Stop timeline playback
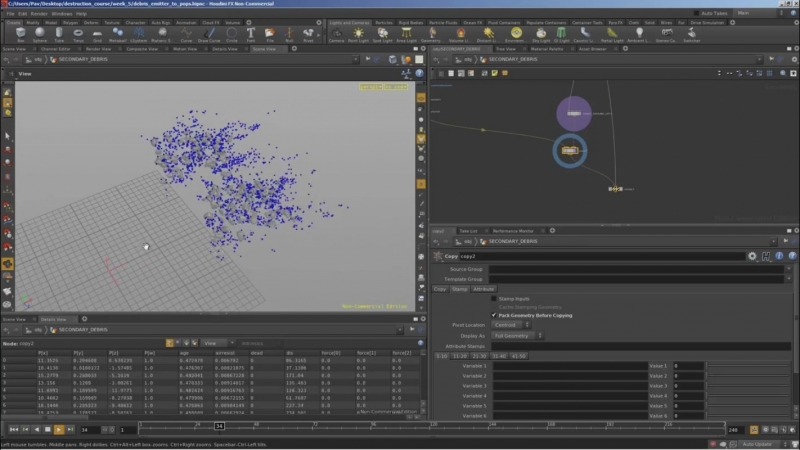Viewport: 800px width, 450px height. [x=47, y=430]
